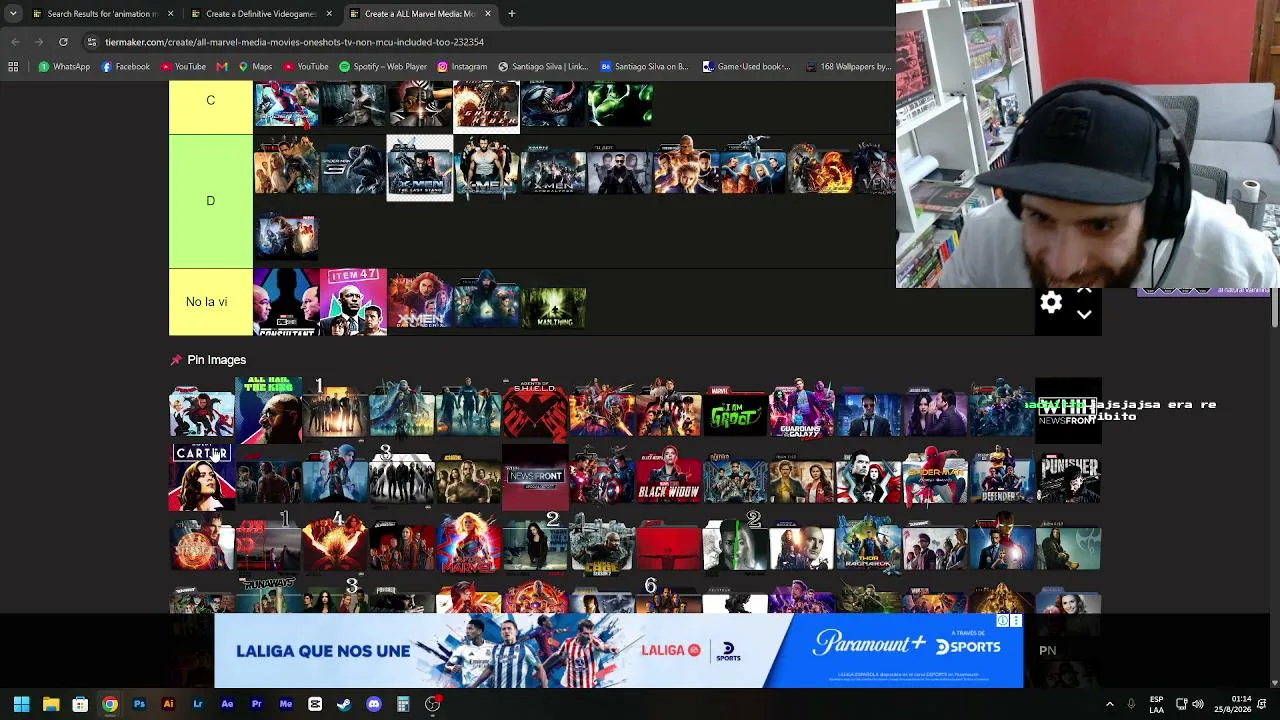Image resolution: width=1280 pixels, height=720 pixels.
Task: Open the Instagram bookmark
Action: (x=462, y=67)
